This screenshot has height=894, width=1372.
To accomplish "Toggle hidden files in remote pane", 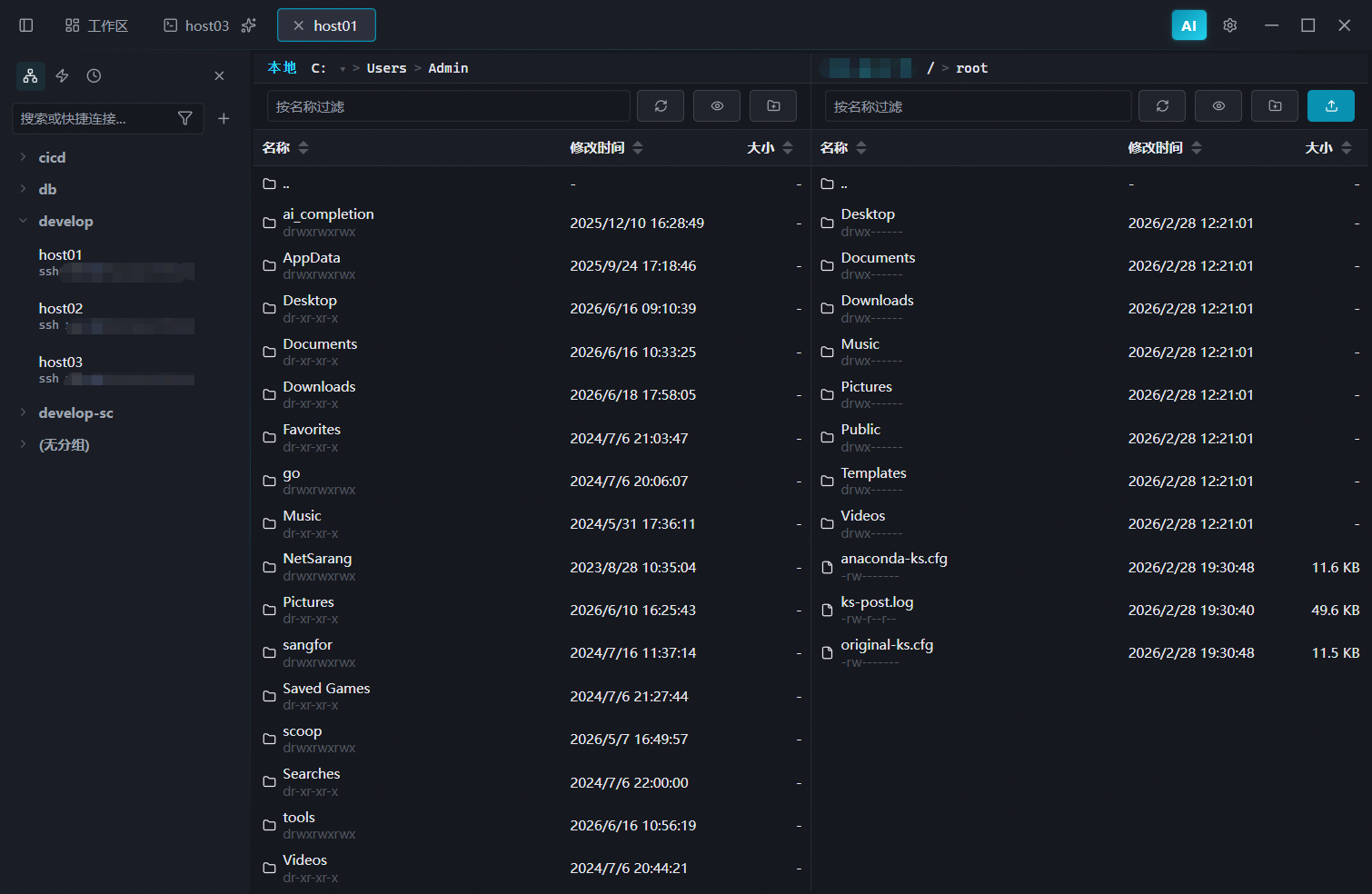I will [x=1218, y=106].
